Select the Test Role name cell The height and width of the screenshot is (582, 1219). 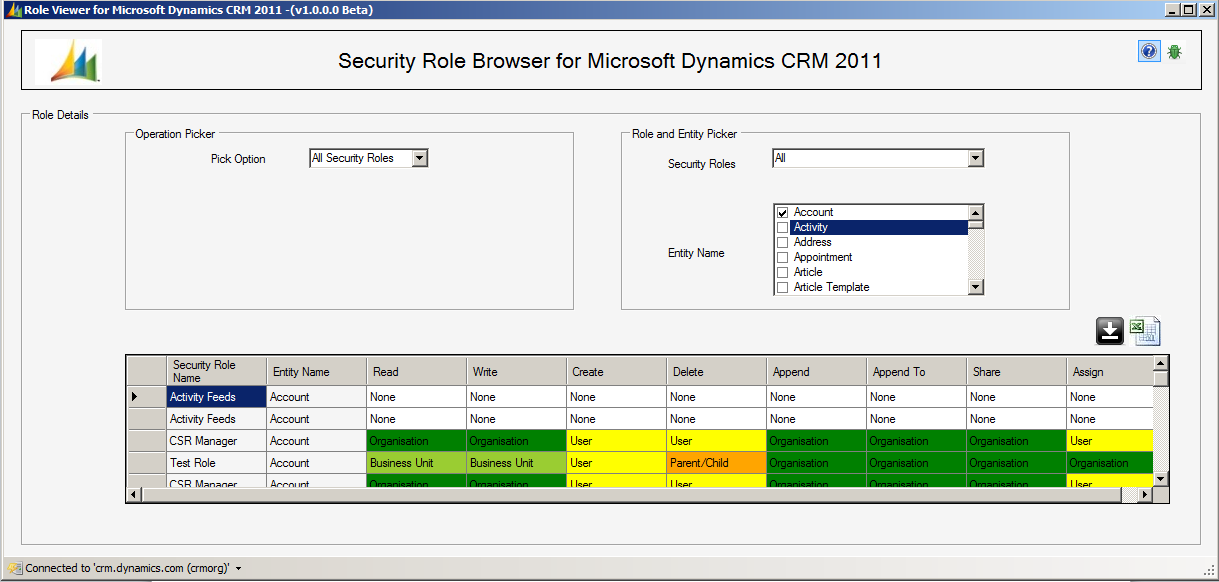216,463
